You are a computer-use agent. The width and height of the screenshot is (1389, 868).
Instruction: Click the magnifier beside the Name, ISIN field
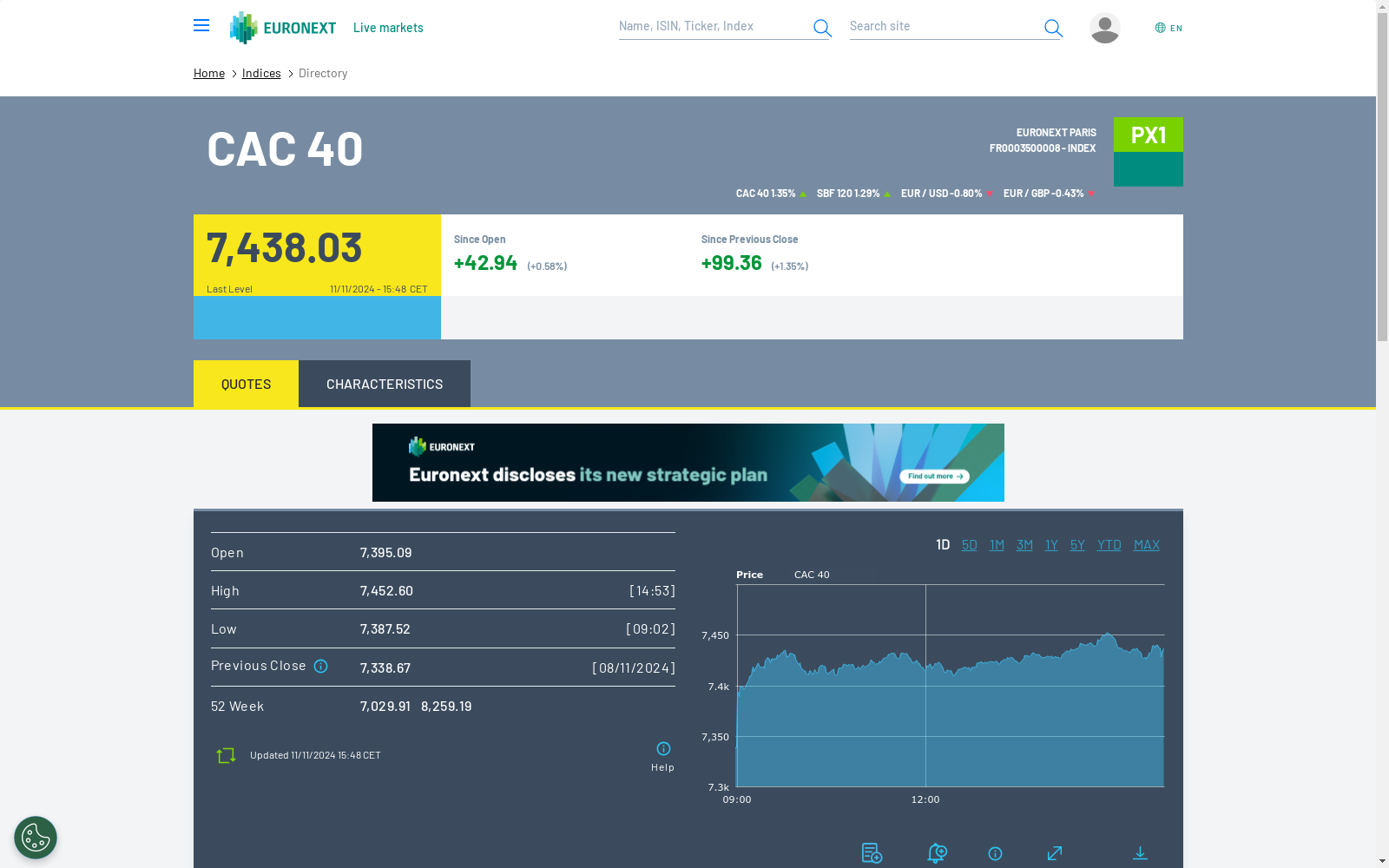[822, 29]
